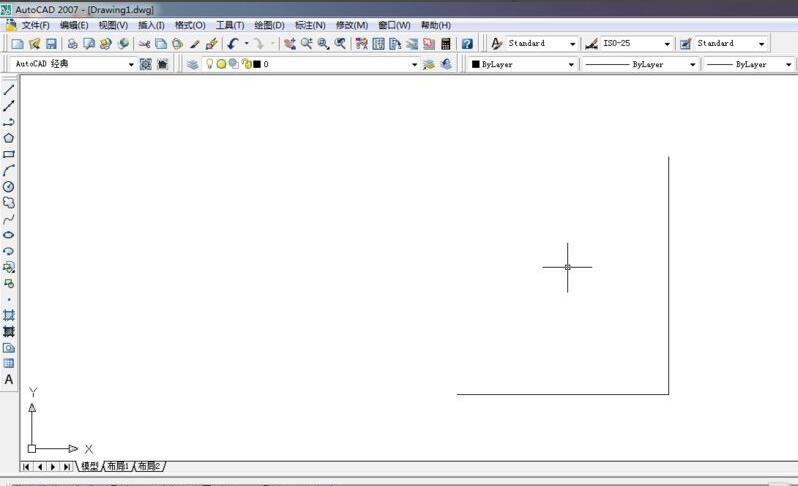Expand the AutoCAD 经典 workspace dropdown
Image resolution: width=798 pixels, height=486 pixels.
click(x=130, y=64)
